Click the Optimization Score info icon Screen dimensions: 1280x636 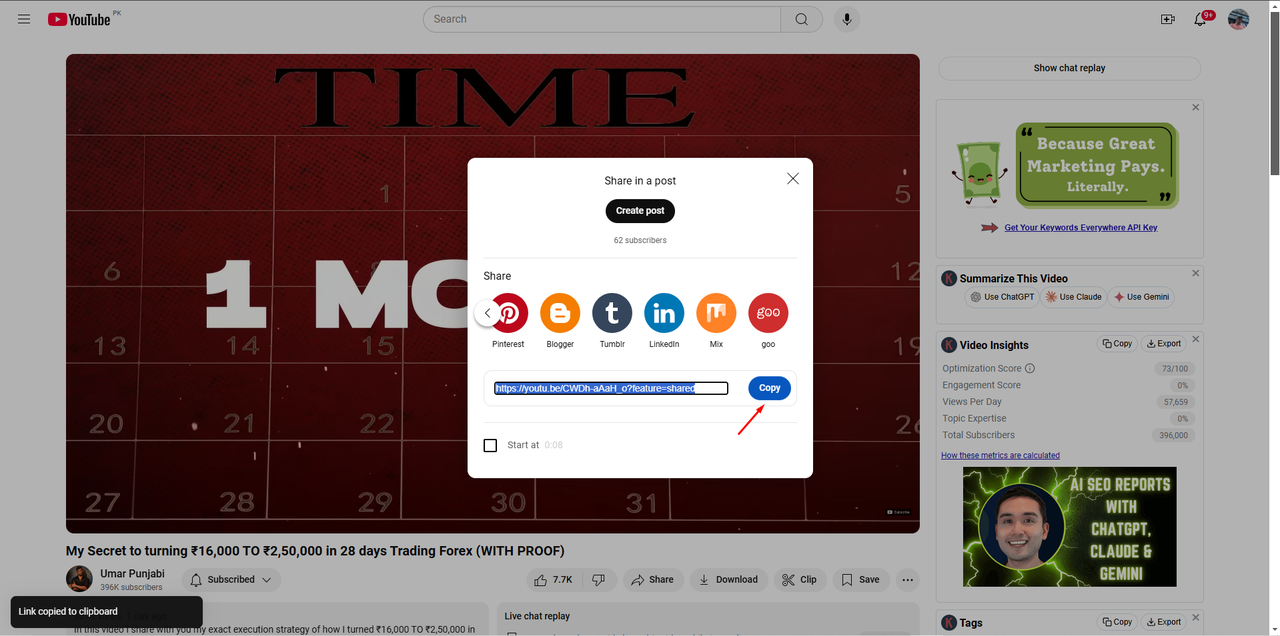point(1030,369)
